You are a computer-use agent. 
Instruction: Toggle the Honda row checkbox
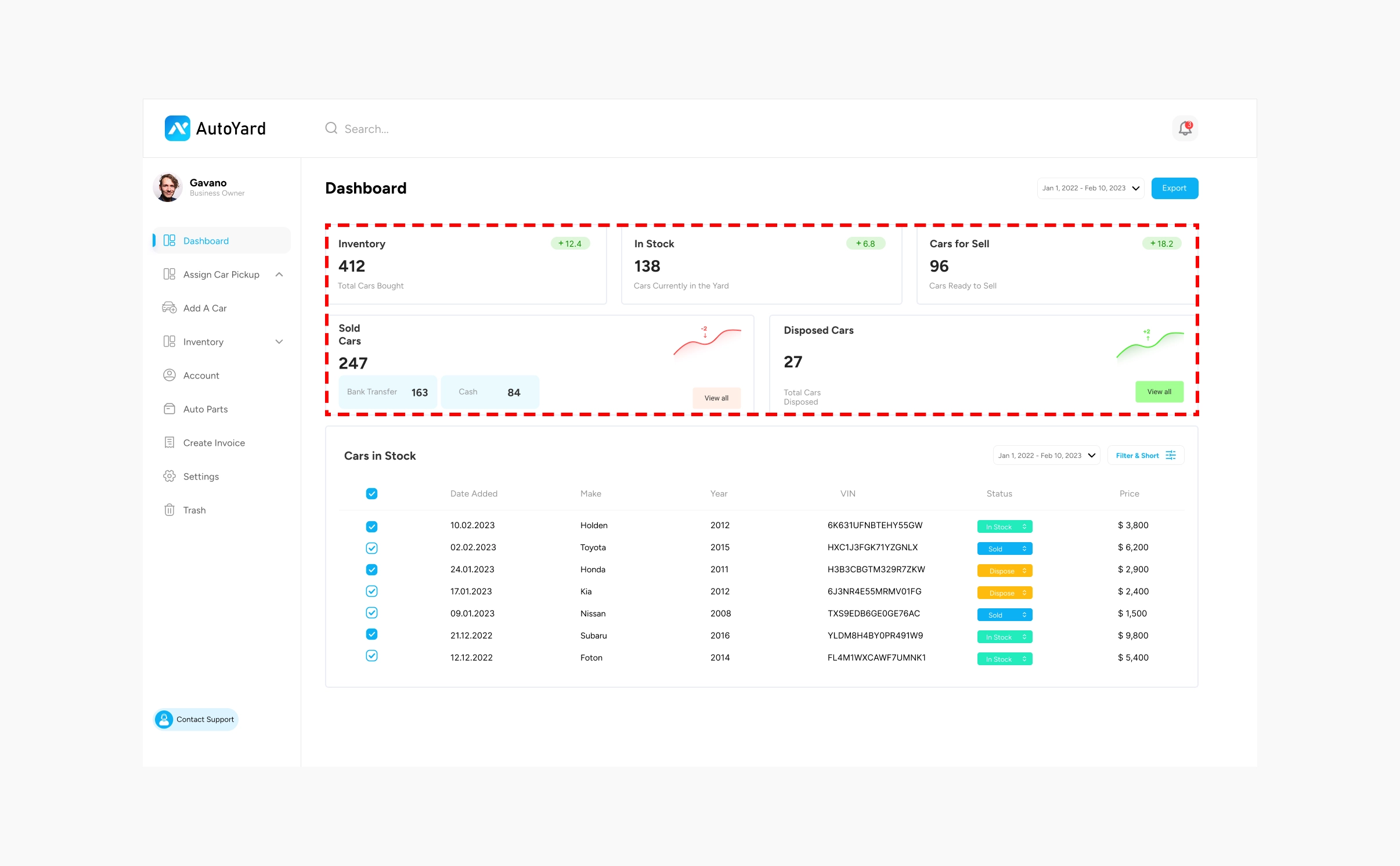[x=372, y=569]
